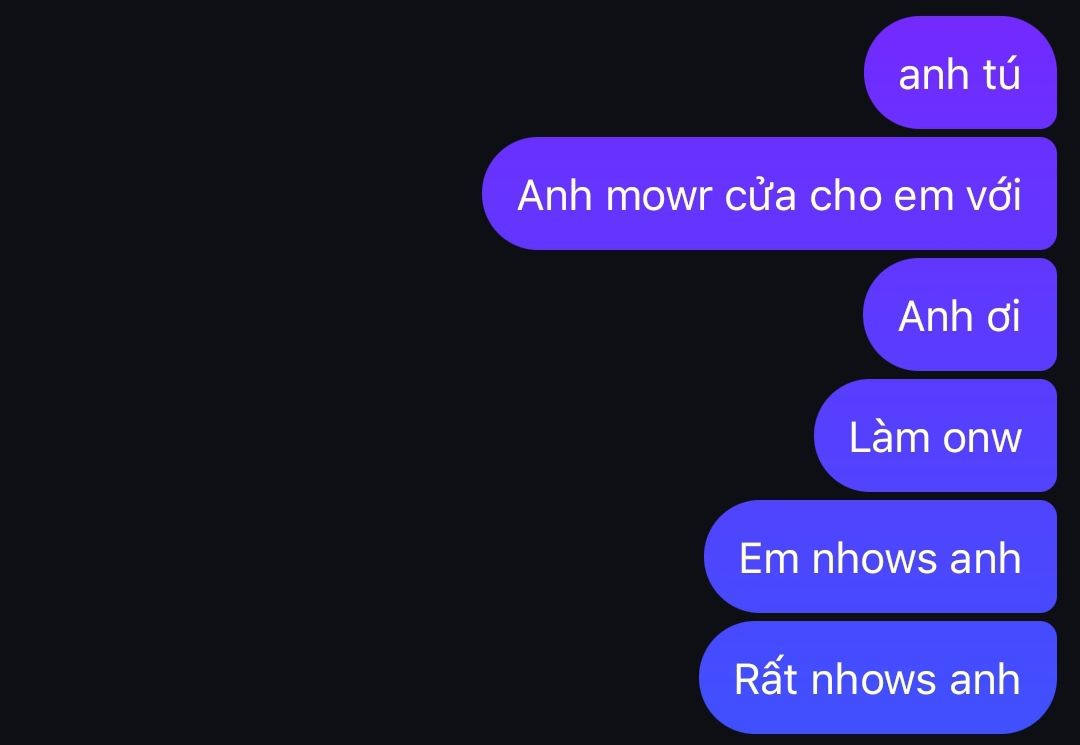
Task: Select the "Em nhows anh" message bubble
Action: 880,556
